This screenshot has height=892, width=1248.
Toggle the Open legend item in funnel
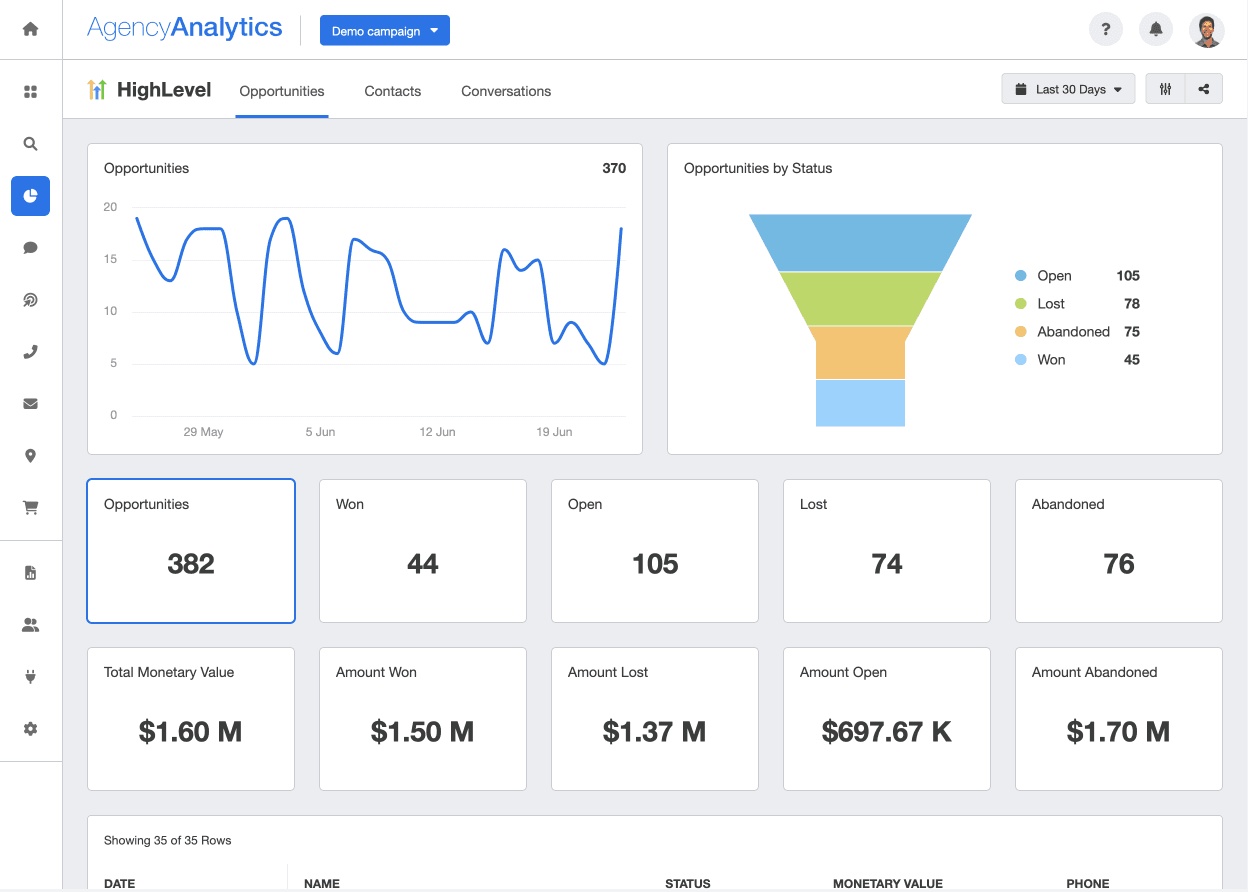tap(1053, 276)
